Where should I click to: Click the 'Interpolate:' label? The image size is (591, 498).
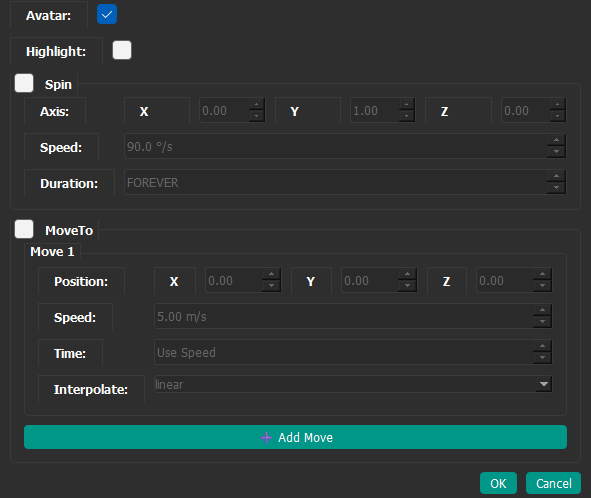click(91, 389)
